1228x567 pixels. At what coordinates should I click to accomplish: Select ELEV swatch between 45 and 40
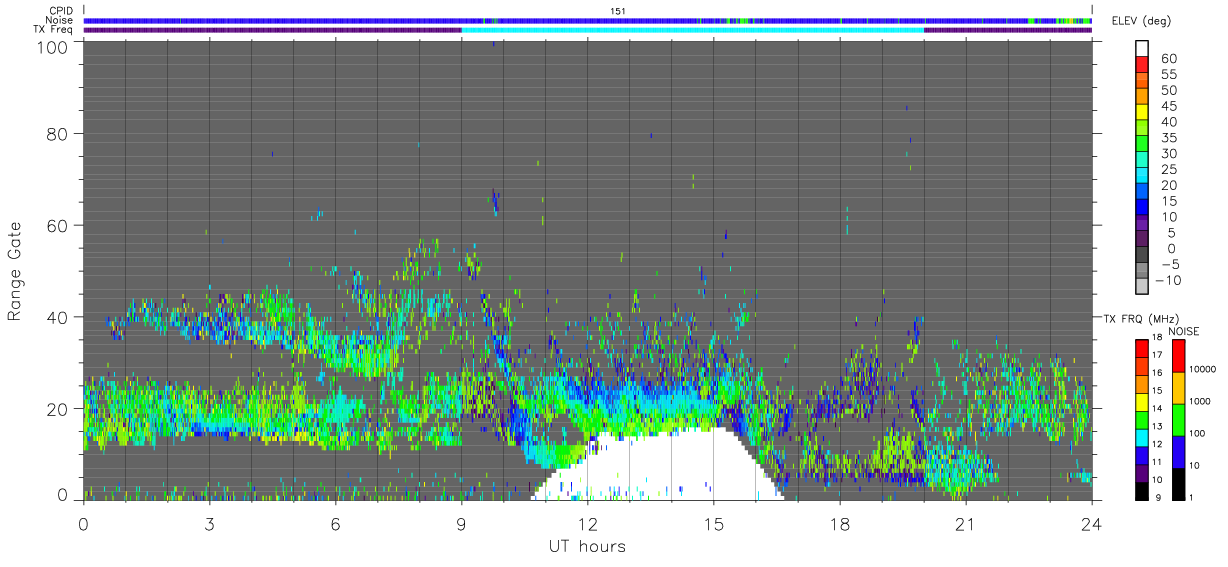(1142, 112)
